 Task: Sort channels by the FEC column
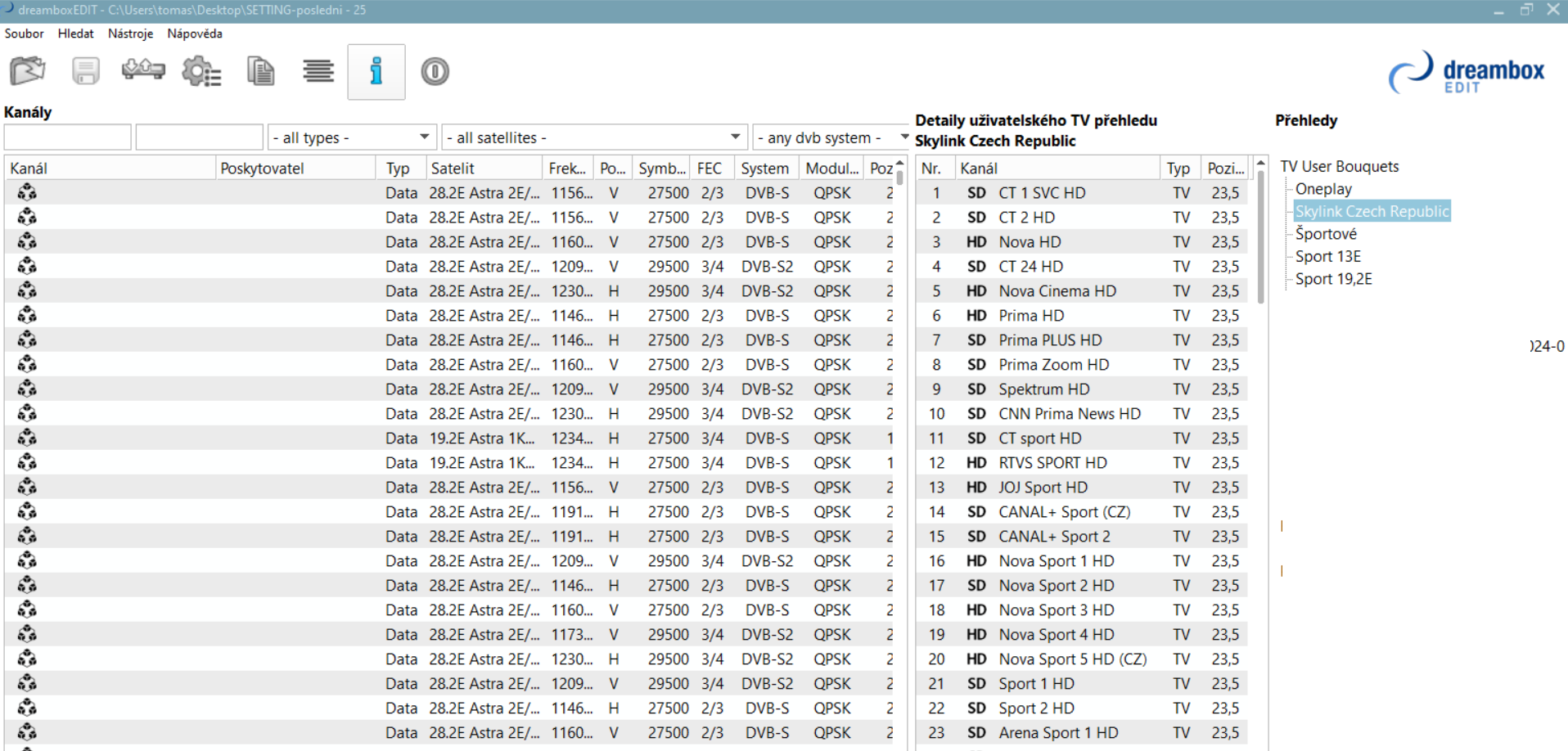pyautogui.click(x=711, y=168)
